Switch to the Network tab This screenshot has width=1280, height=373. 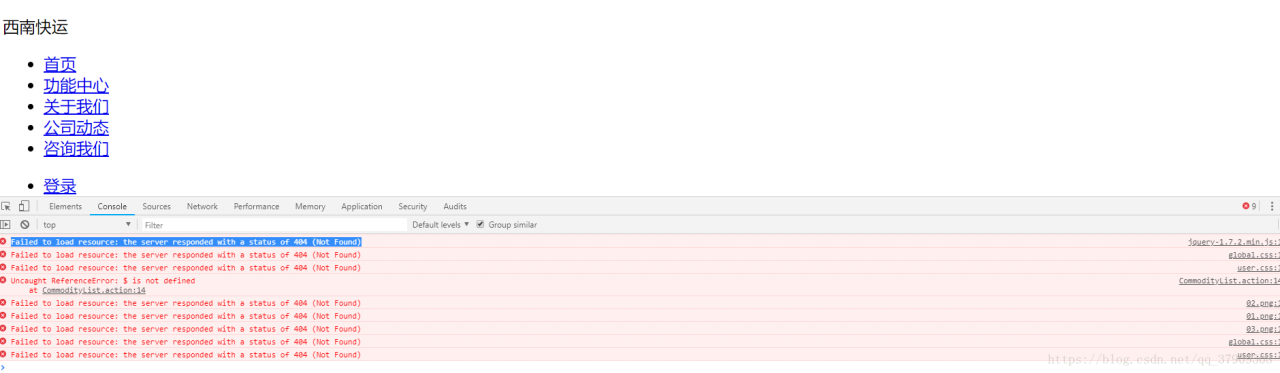202,206
